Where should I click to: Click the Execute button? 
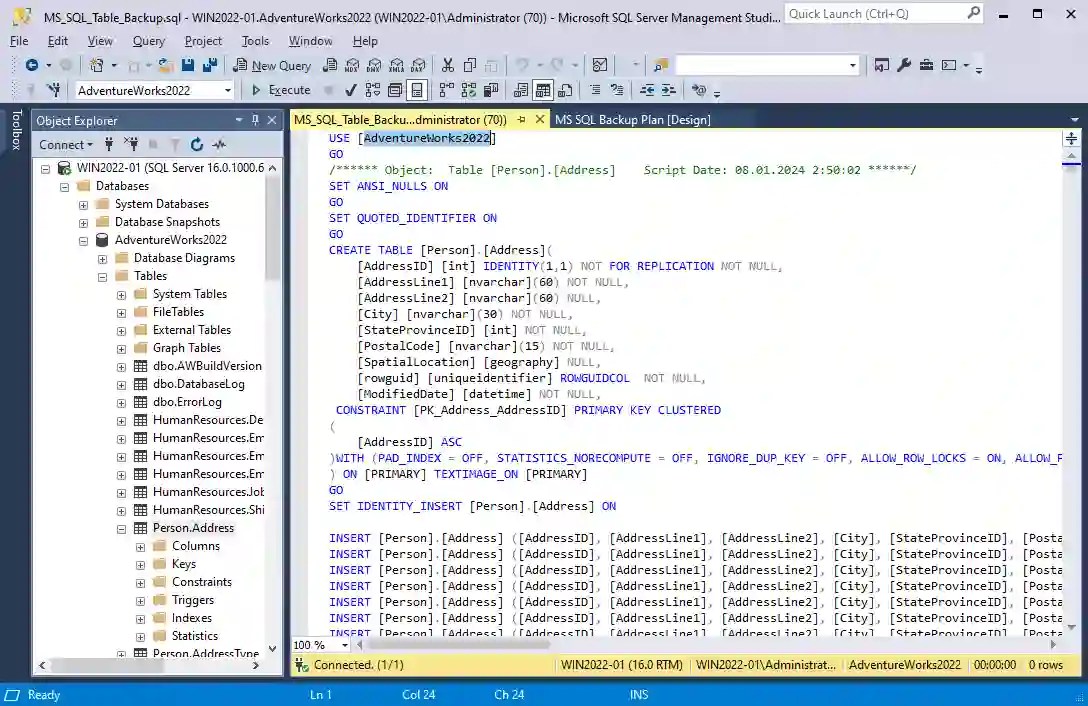click(x=281, y=90)
